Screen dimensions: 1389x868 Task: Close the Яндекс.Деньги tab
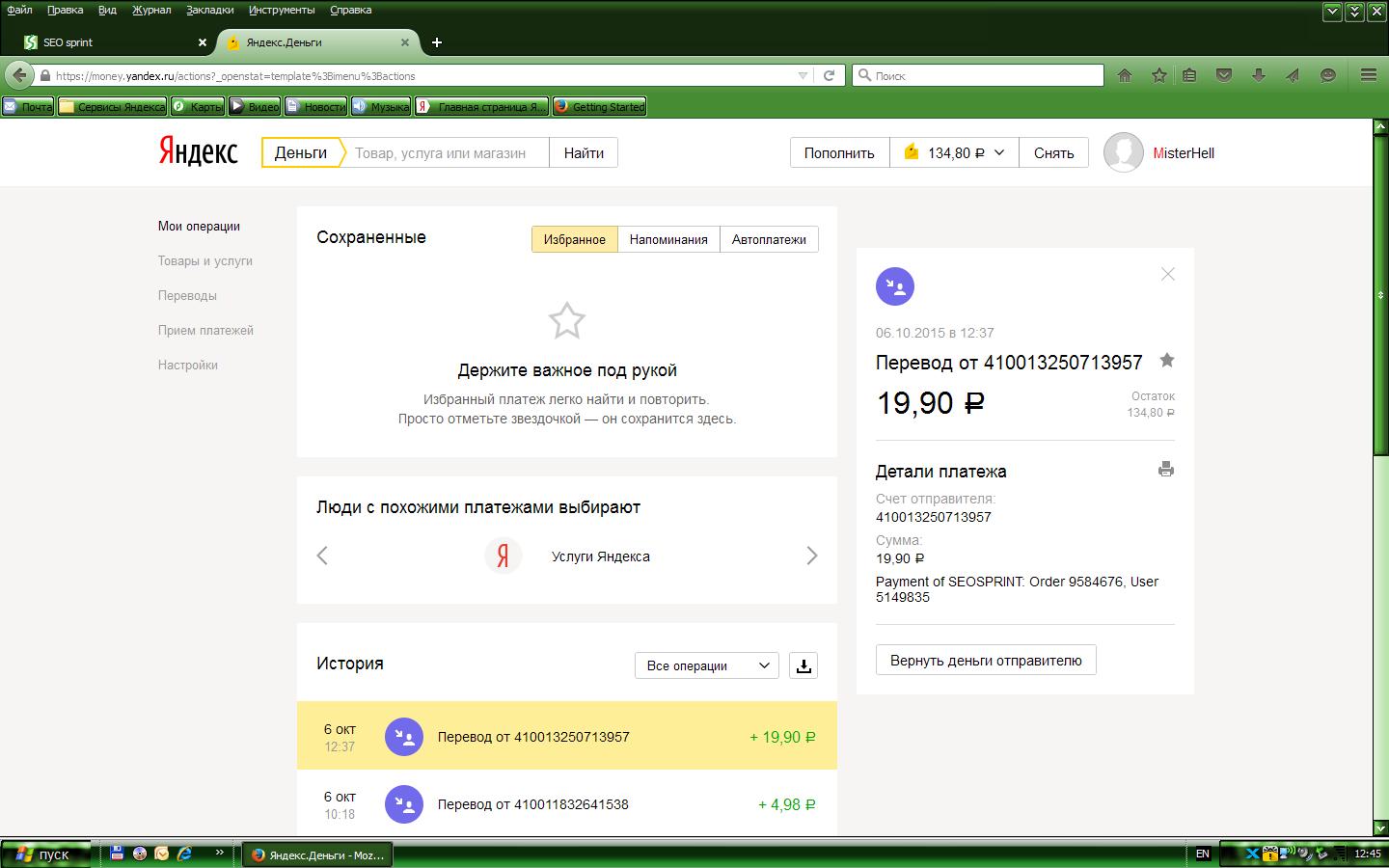point(405,42)
